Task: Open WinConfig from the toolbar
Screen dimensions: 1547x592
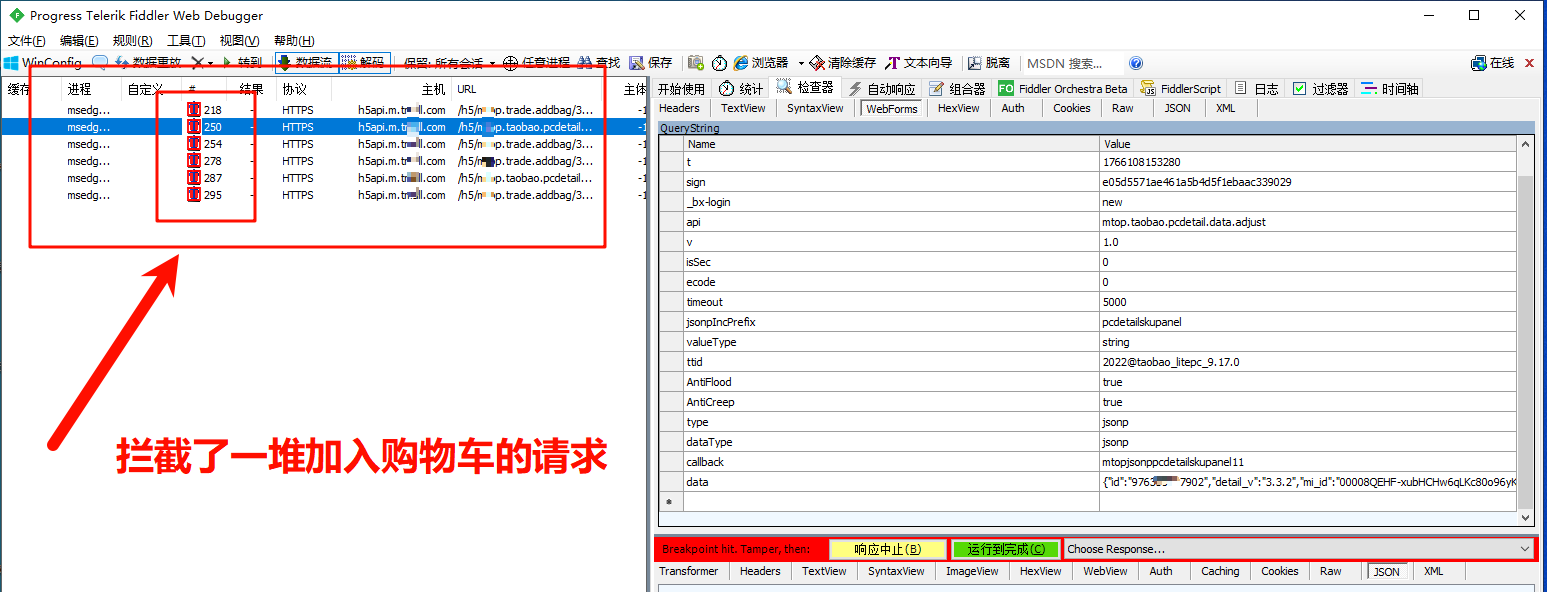Action: (43, 63)
